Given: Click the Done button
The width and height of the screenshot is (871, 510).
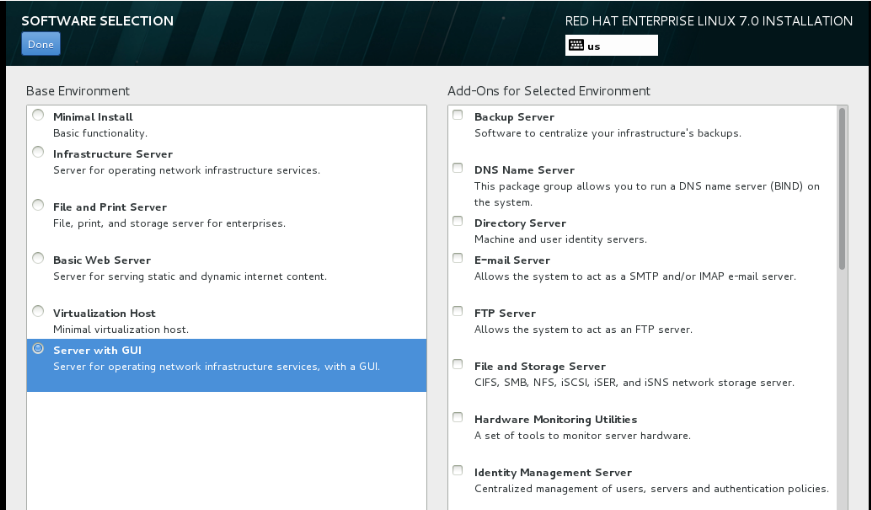Looking at the screenshot, I should (x=41, y=44).
